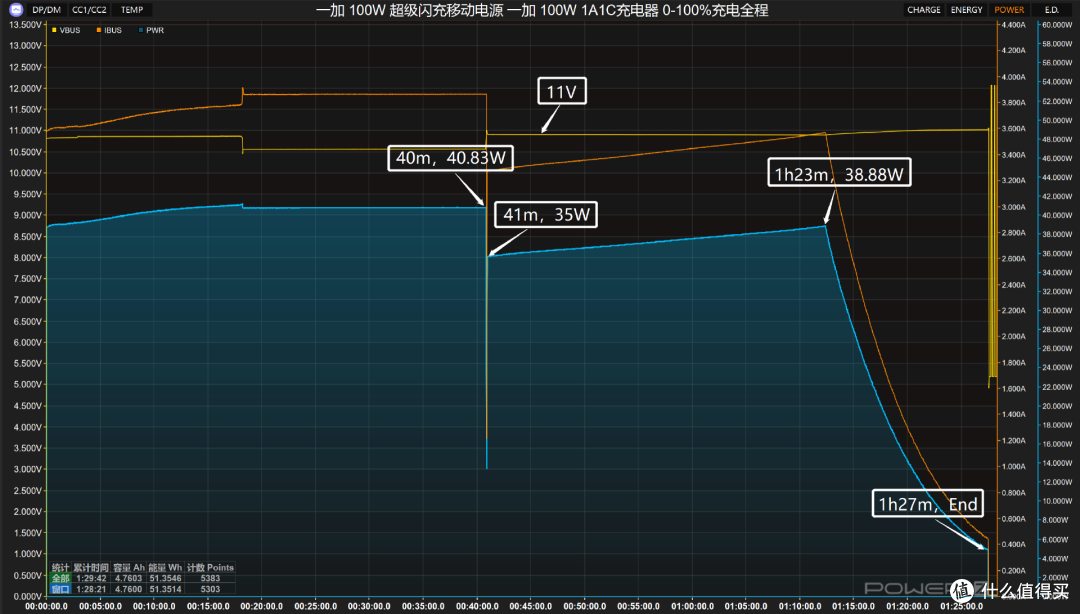Click the 计数 Points column header
This screenshot has height=614, width=1080.
(210, 568)
